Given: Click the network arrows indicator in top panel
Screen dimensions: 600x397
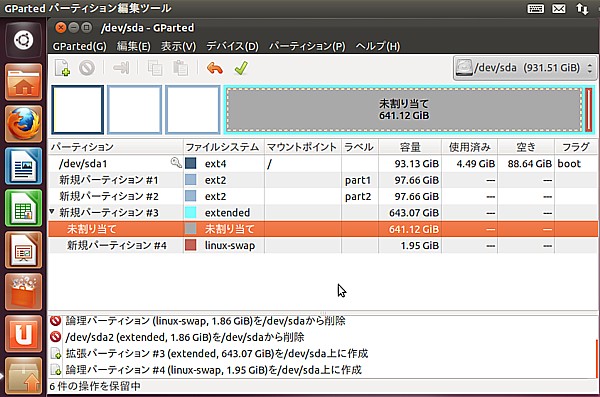Looking at the screenshot, I should (582, 8).
